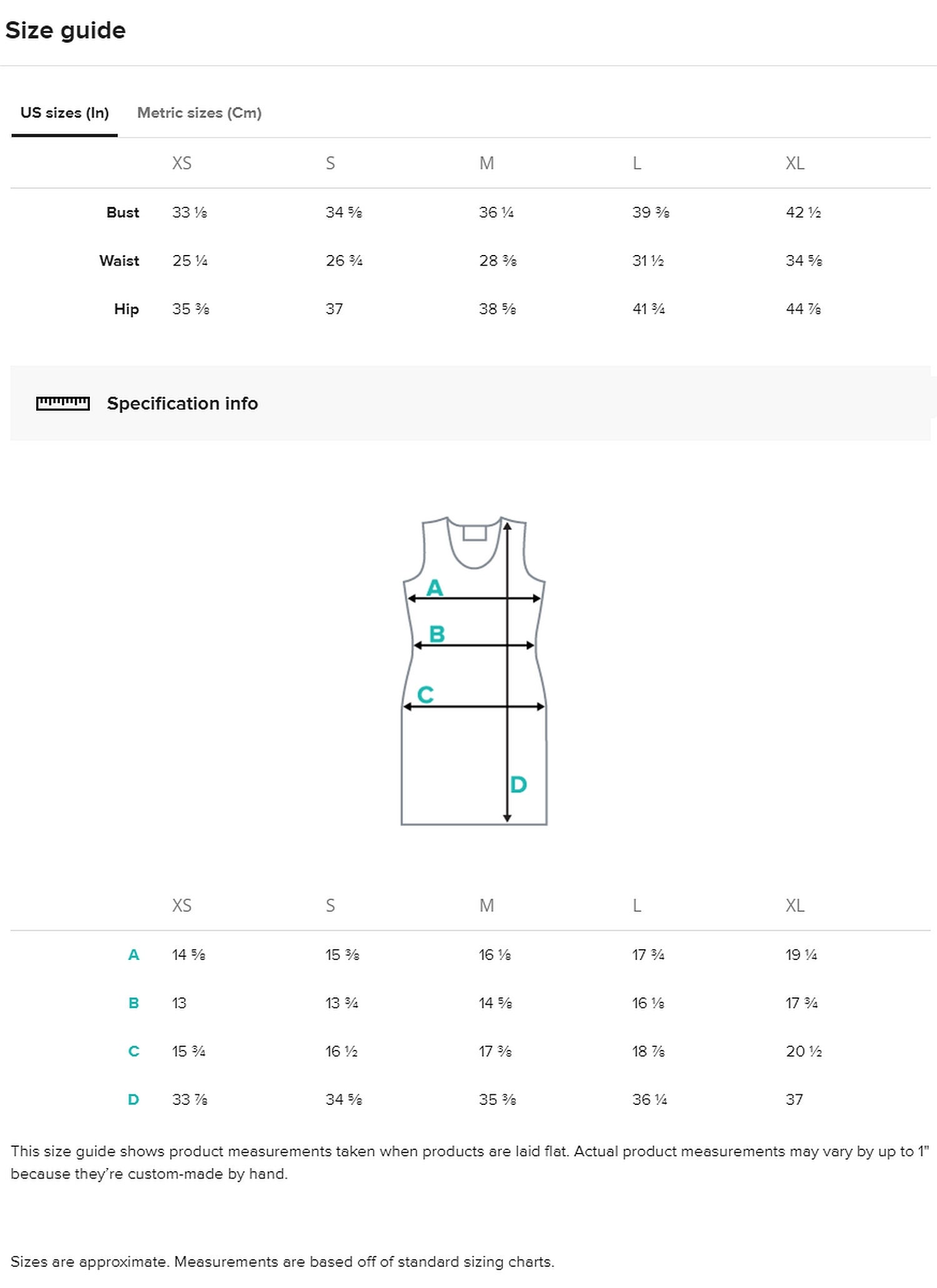
Task: Click the Bust row label
Action: (122, 212)
